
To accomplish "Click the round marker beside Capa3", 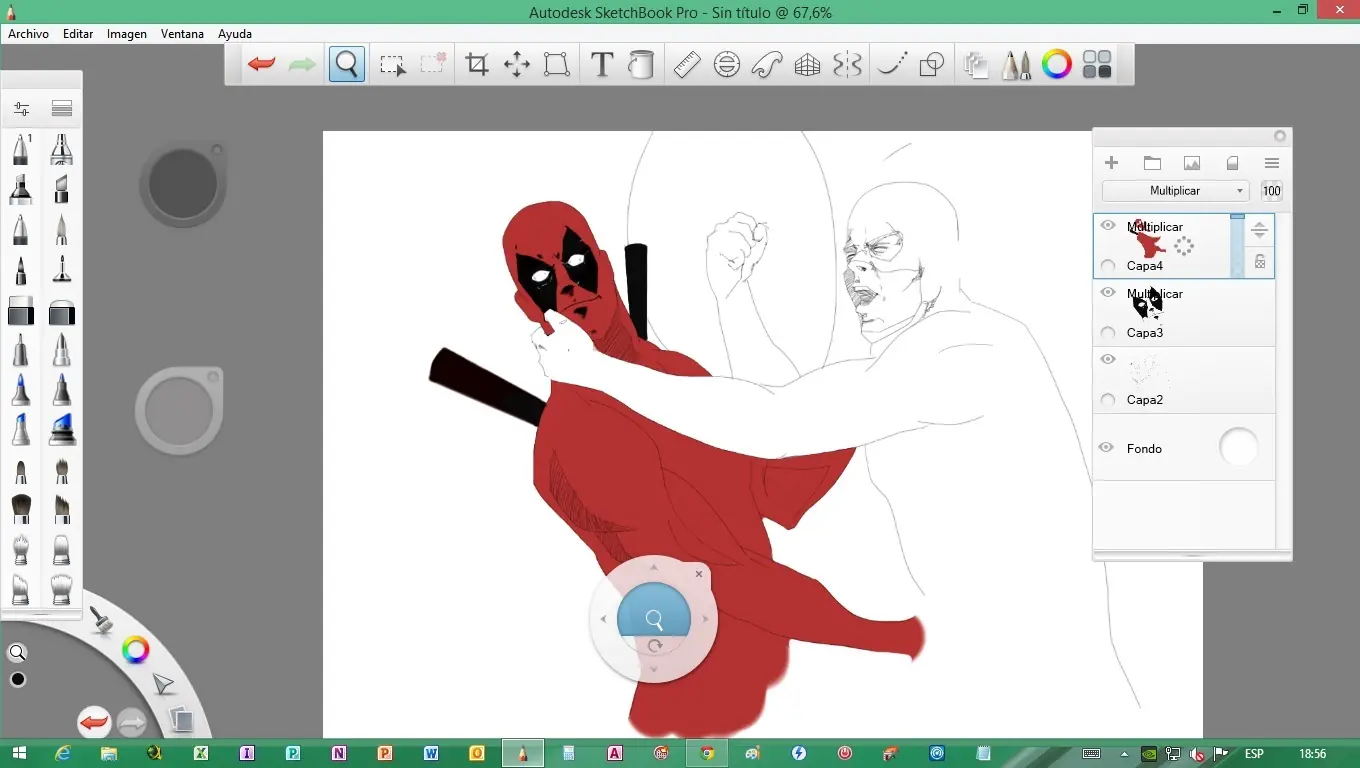I will click(1108, 333).
